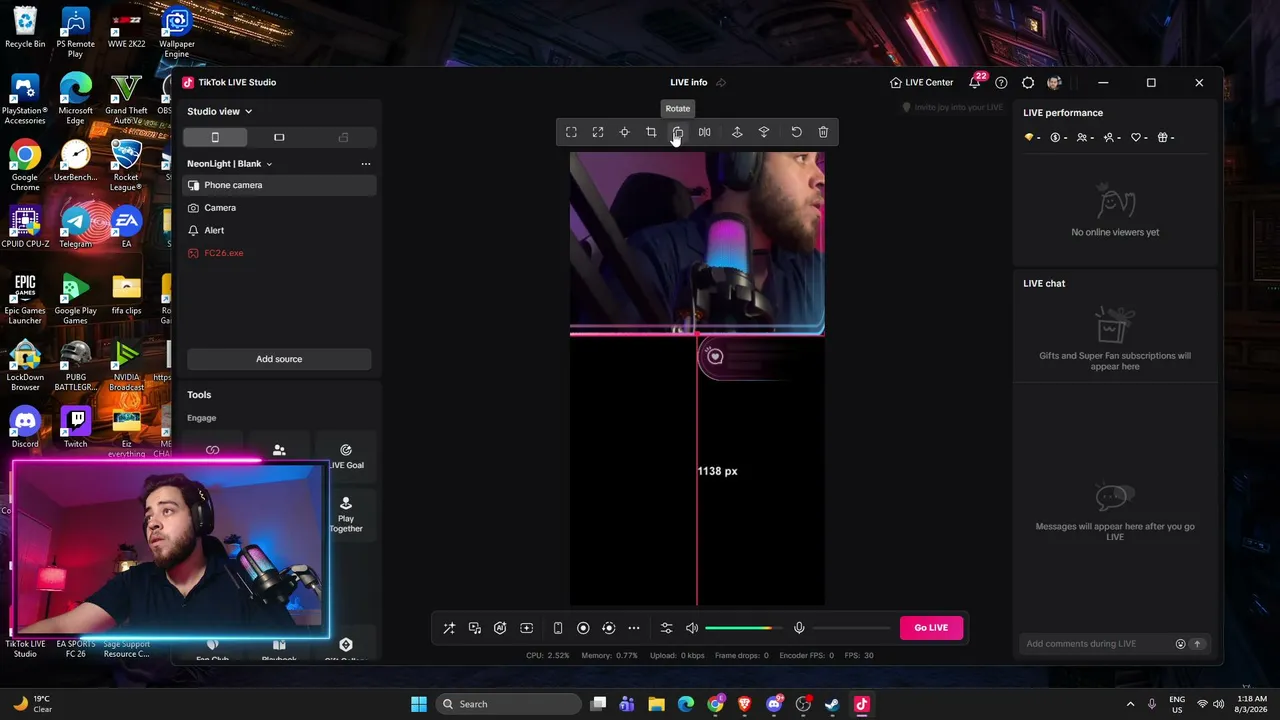The width and height of the screenshot is (1280, 720).
Task: Expand the gifts stat in LIVE performance
Action: 1166,138
